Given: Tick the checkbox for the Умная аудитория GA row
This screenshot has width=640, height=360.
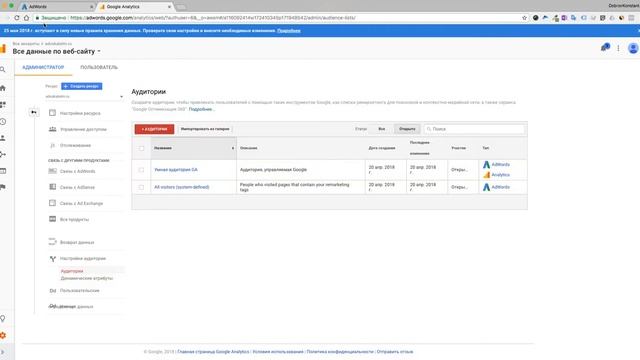Looking at the screenshot, I should pyautogui.click(x=141, y=170).
